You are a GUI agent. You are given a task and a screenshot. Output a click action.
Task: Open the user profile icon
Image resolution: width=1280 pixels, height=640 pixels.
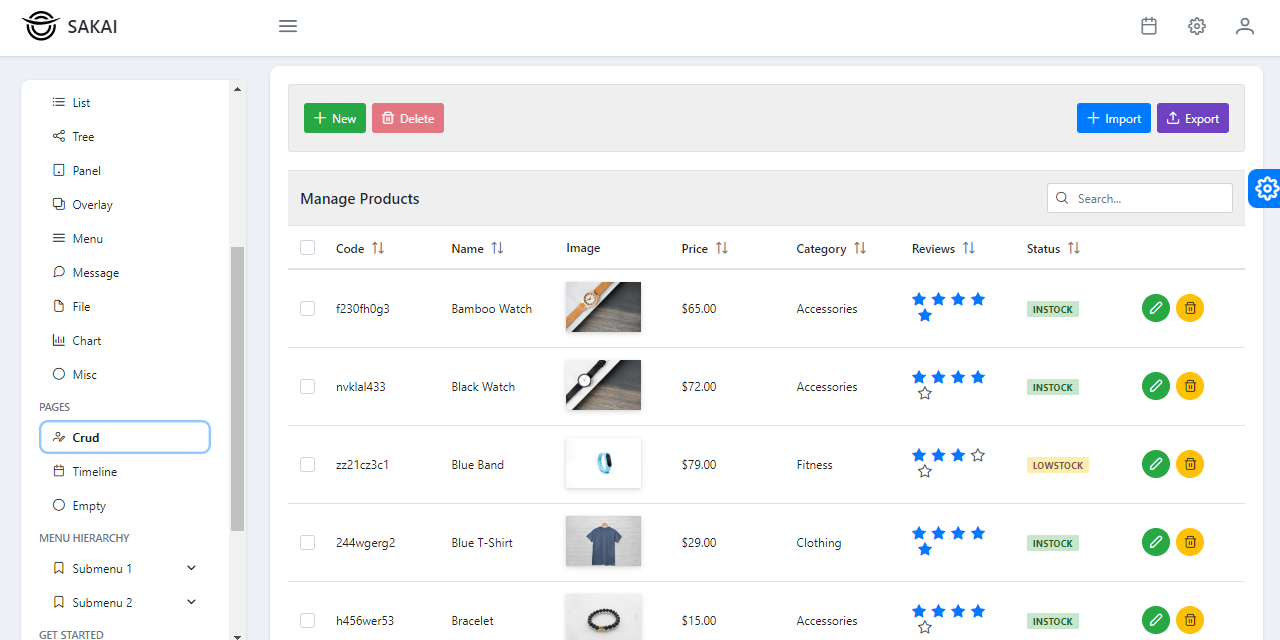pyautogui.click(x=1244, y=26)
